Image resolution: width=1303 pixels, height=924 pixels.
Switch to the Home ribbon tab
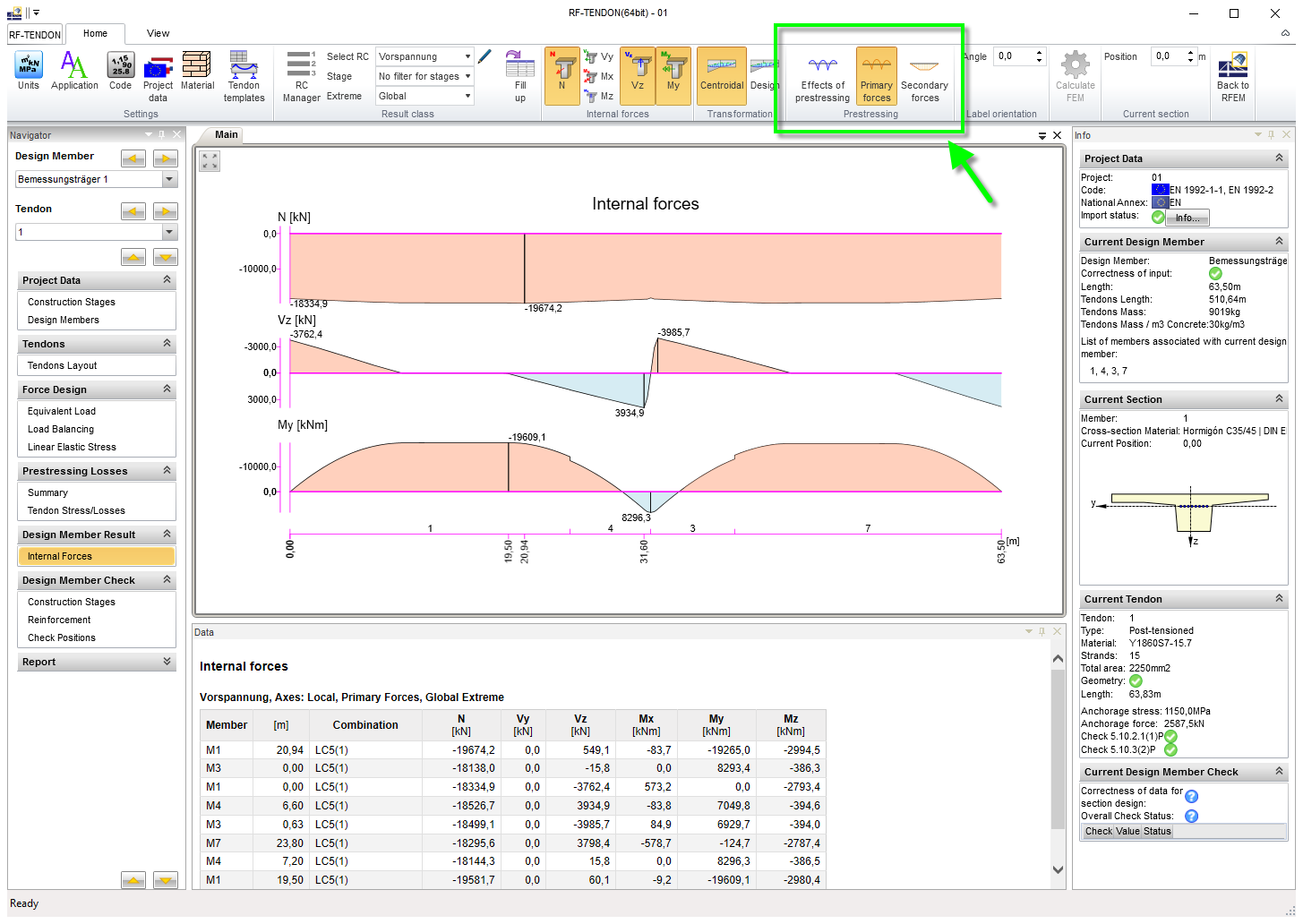click(96, 33)
